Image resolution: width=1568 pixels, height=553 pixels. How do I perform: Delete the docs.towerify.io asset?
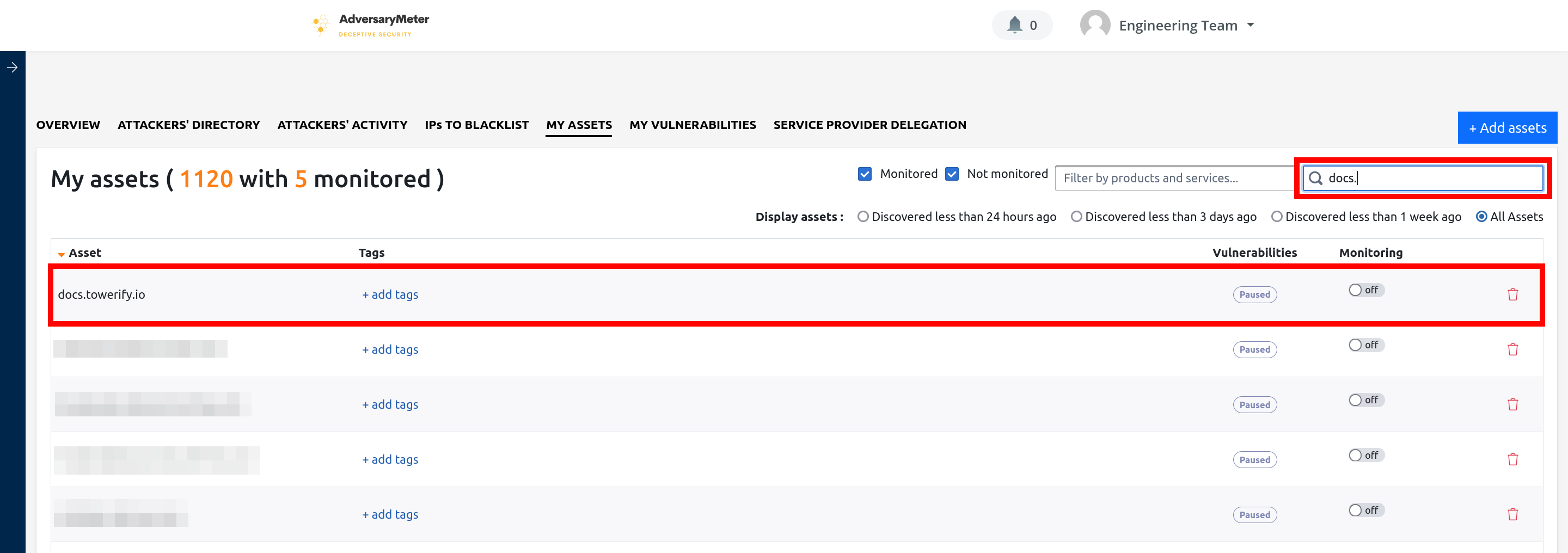click(1512, 294)
